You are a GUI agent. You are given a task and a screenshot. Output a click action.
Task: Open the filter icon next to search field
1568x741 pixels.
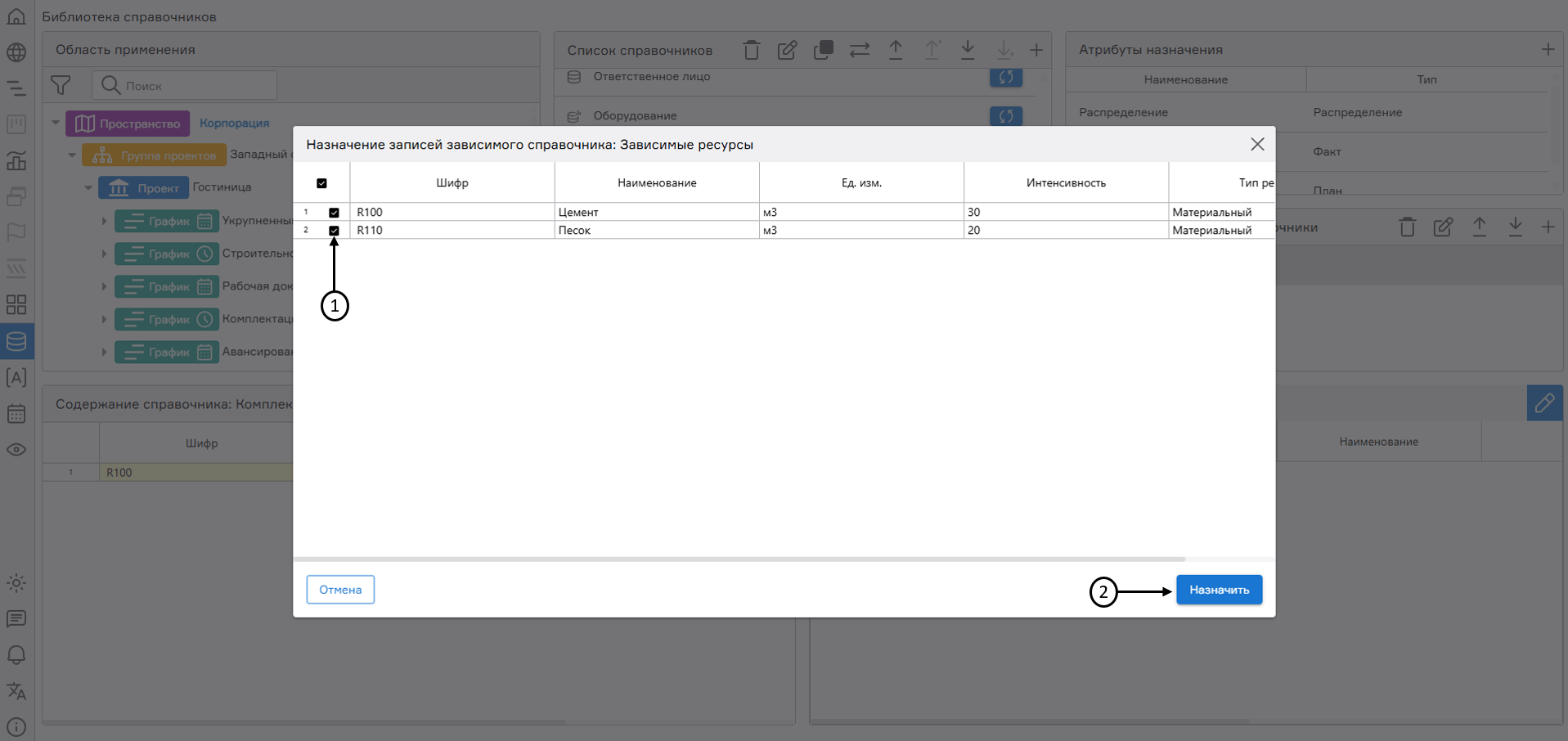(x=61, y=85)
